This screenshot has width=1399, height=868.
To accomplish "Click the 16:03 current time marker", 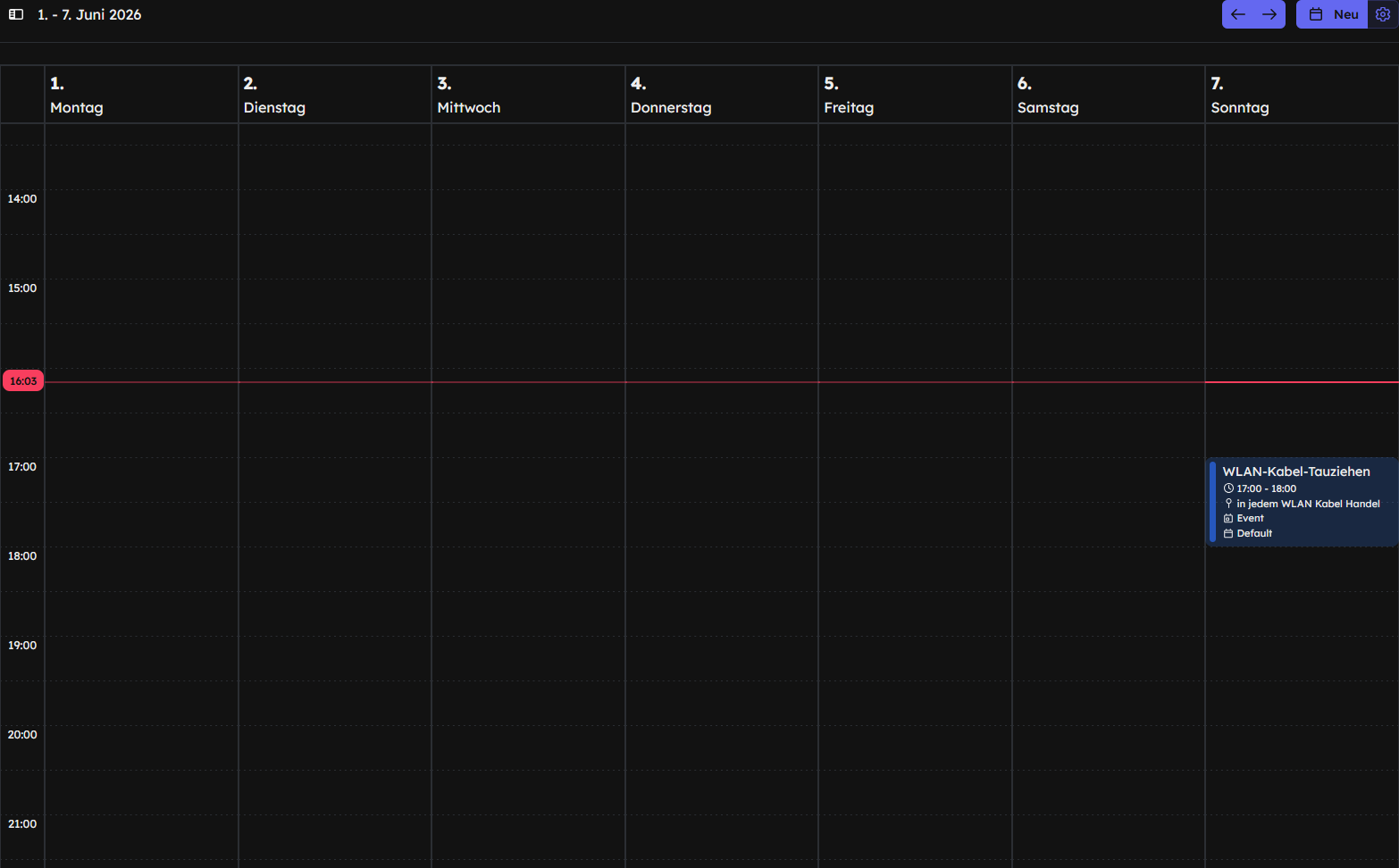I will (x=23, y=381).
